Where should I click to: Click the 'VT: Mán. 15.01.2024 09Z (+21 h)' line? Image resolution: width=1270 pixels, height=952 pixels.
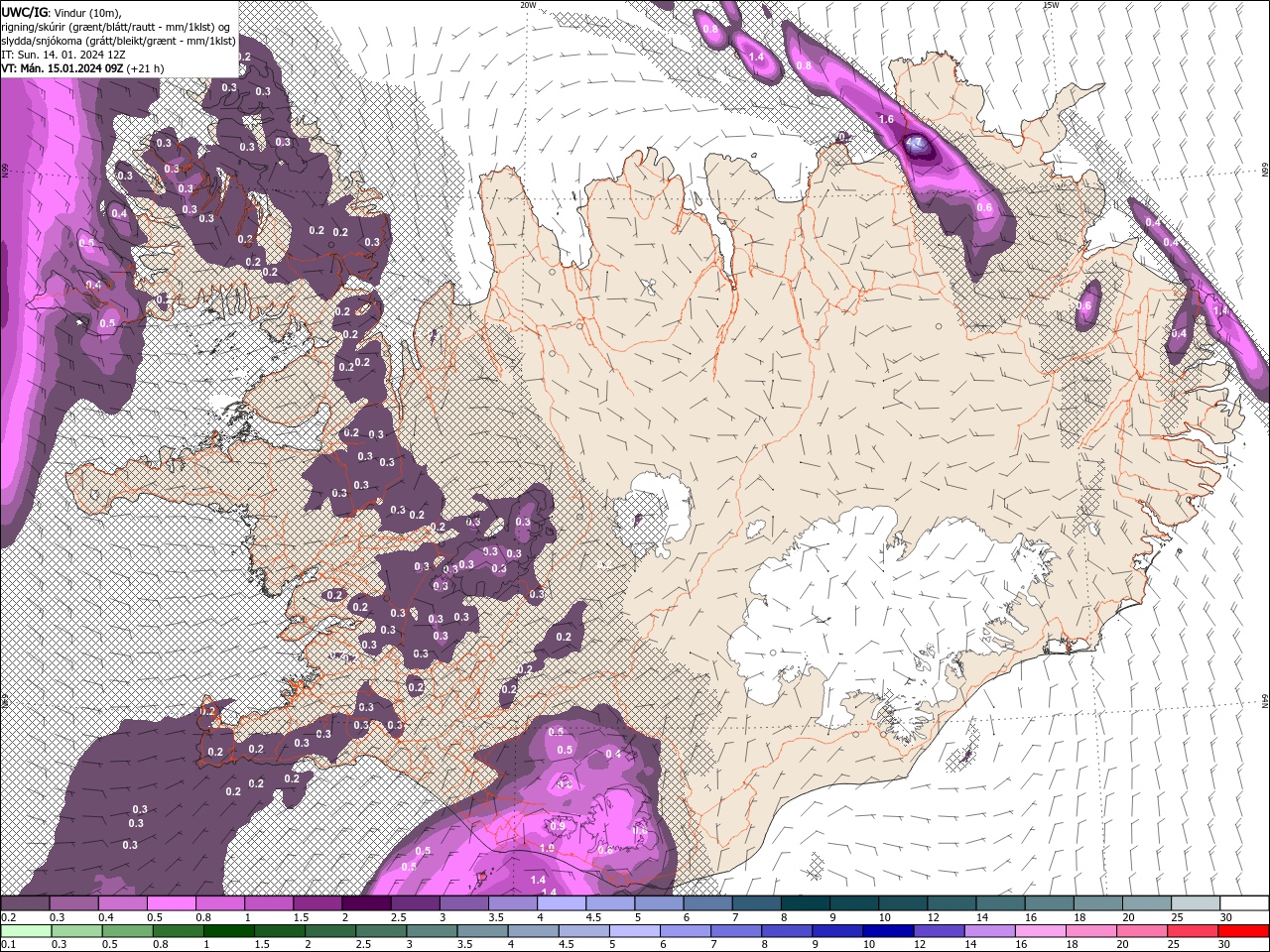click(83, 68)
